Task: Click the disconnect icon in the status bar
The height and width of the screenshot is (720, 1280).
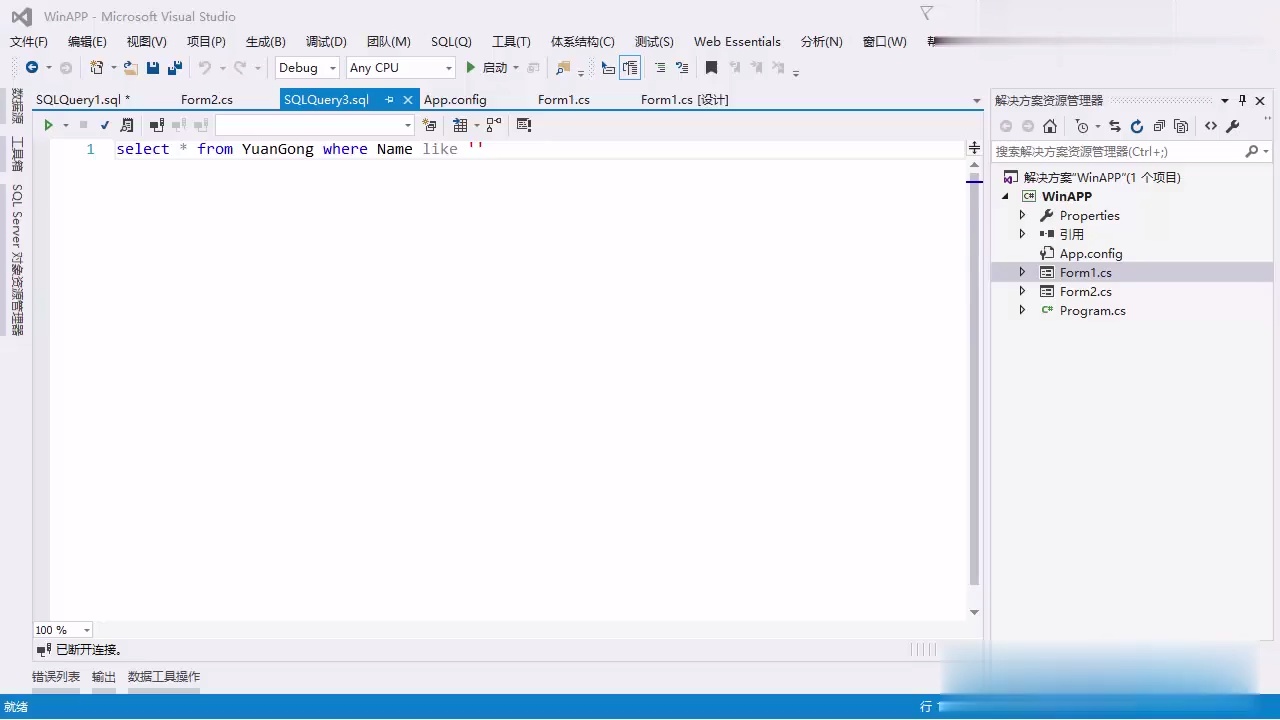Action: (x=43, y=649)
